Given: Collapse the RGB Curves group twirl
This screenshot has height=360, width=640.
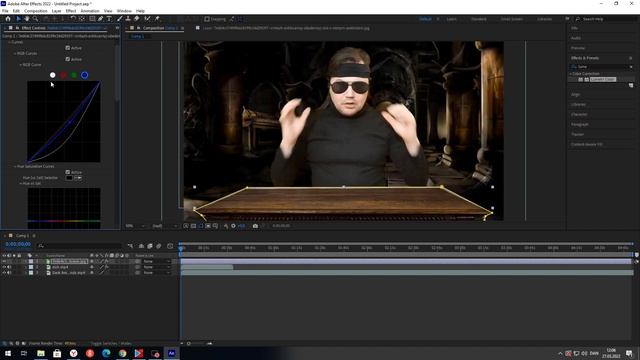Looking at the screenshot, I should click(15, 53).
